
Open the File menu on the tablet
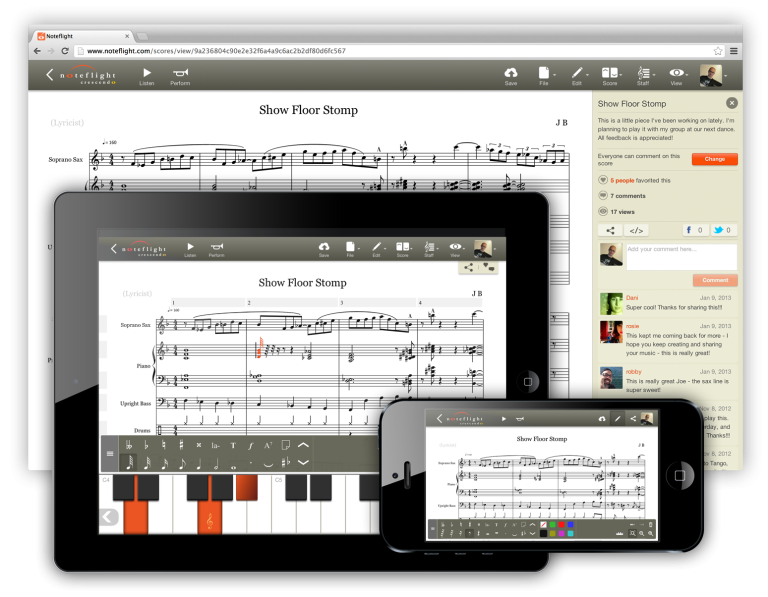tap(351, 249)
